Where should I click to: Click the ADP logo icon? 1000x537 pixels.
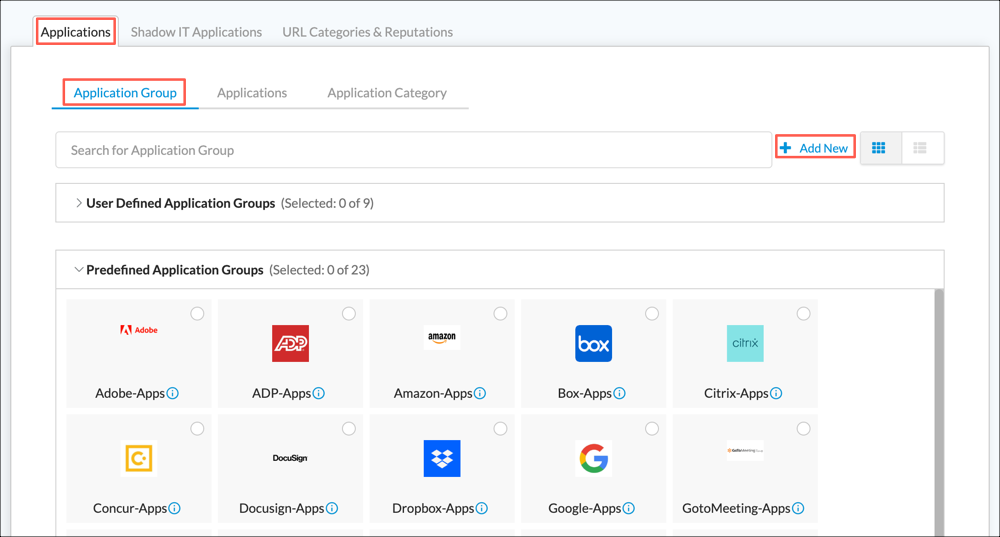click(x=290, y=343)
